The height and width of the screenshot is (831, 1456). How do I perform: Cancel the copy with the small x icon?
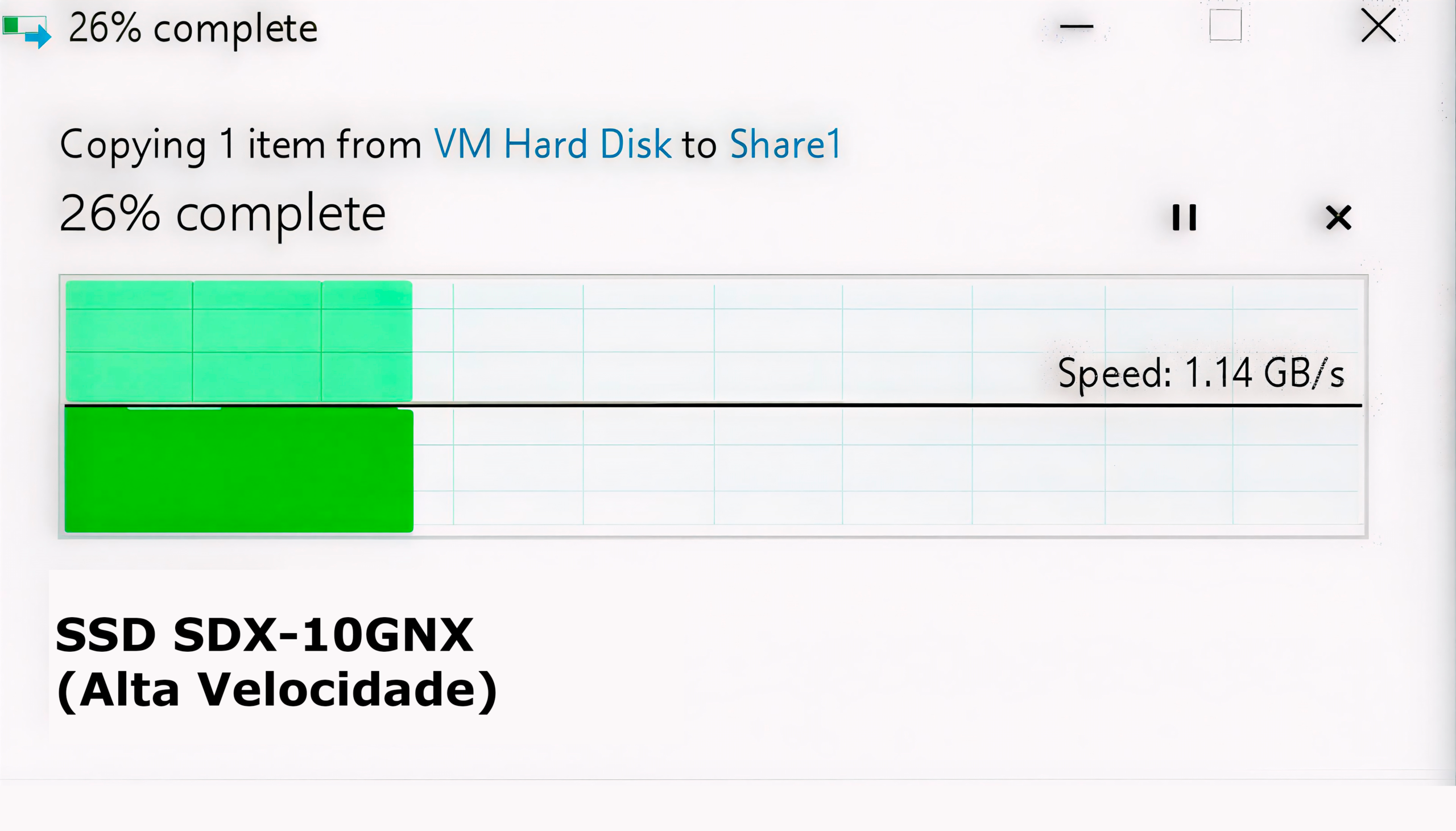(x=1339, y=217)
